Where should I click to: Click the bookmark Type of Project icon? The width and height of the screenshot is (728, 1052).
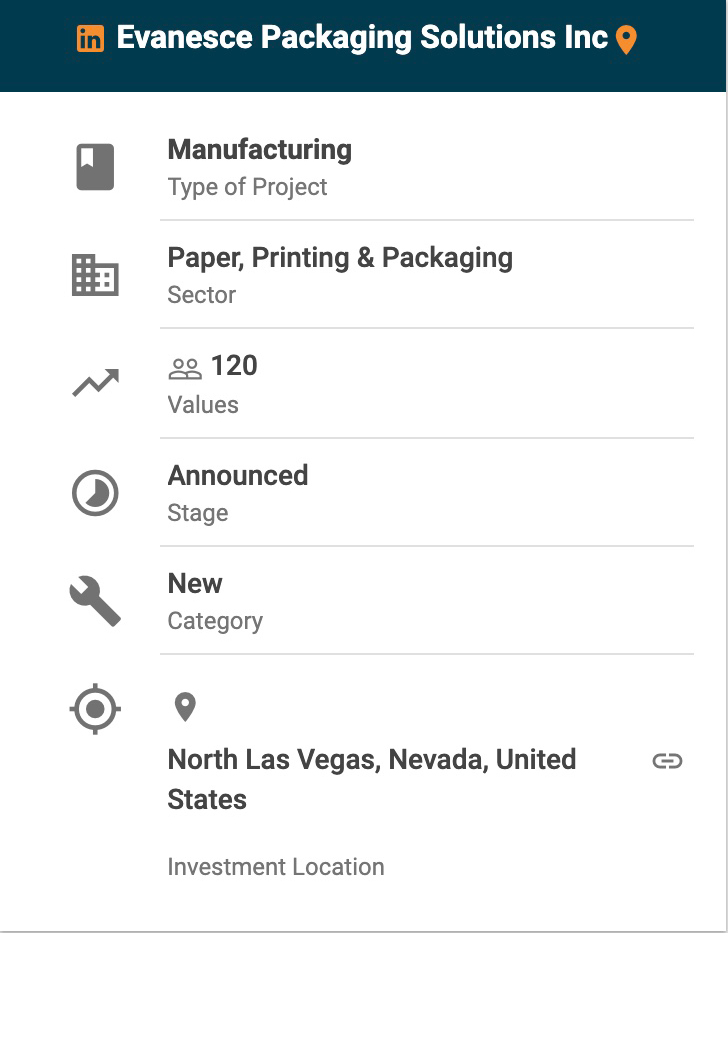(x=95, y=167)
